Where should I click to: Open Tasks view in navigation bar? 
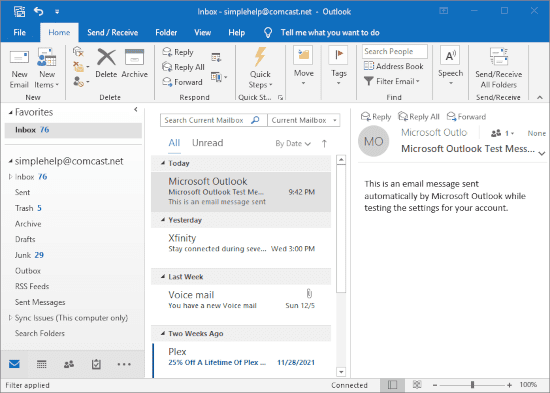coord(96,364)
